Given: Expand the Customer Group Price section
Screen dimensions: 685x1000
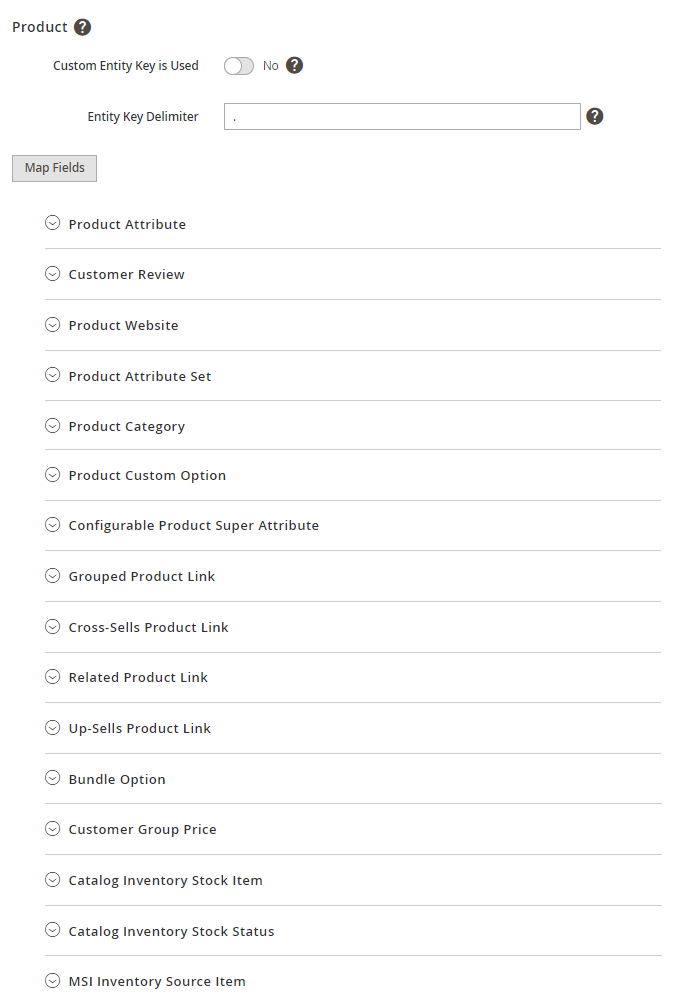Looking at the screenshot, I should coord(142,829).
